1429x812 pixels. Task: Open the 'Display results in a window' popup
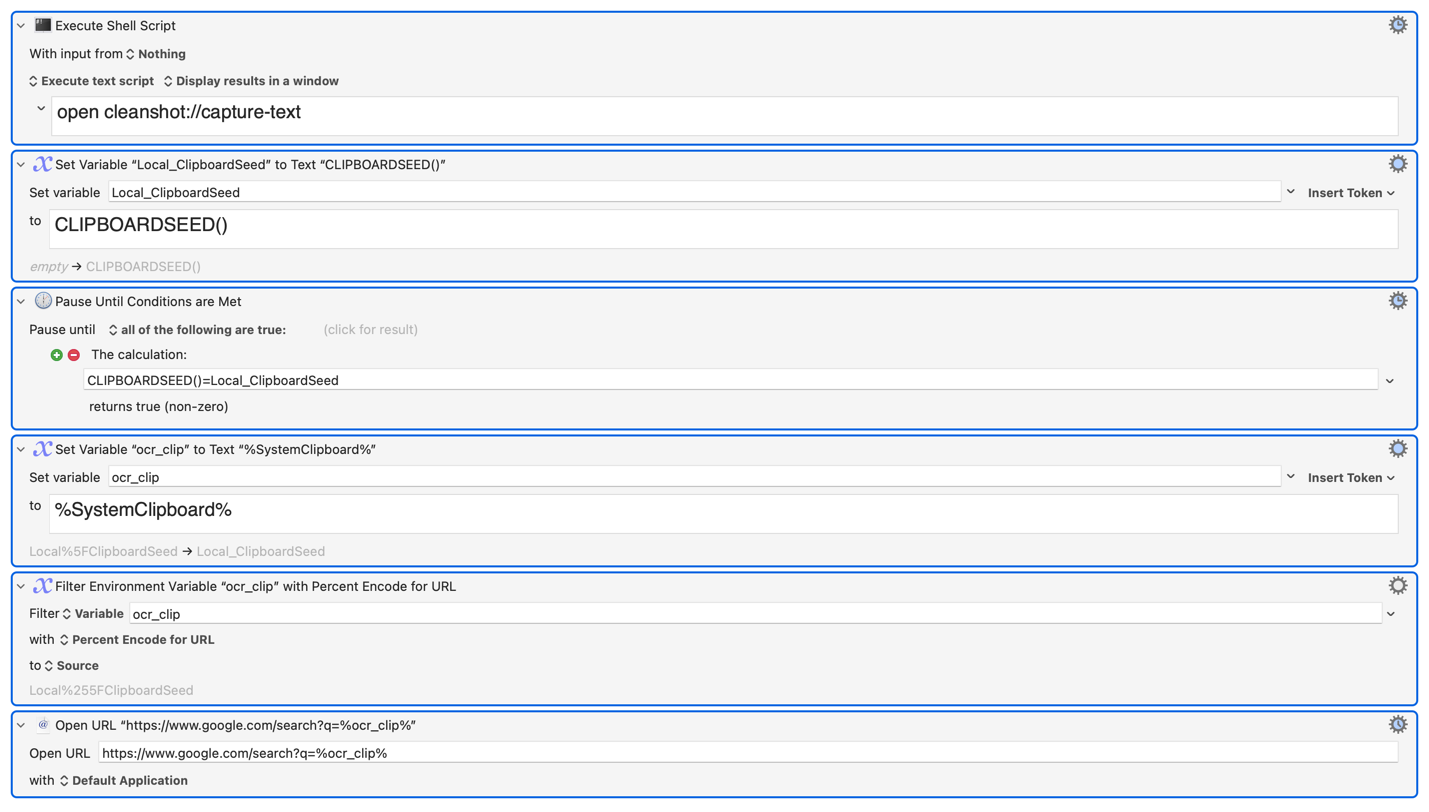[x=251, y=81]
